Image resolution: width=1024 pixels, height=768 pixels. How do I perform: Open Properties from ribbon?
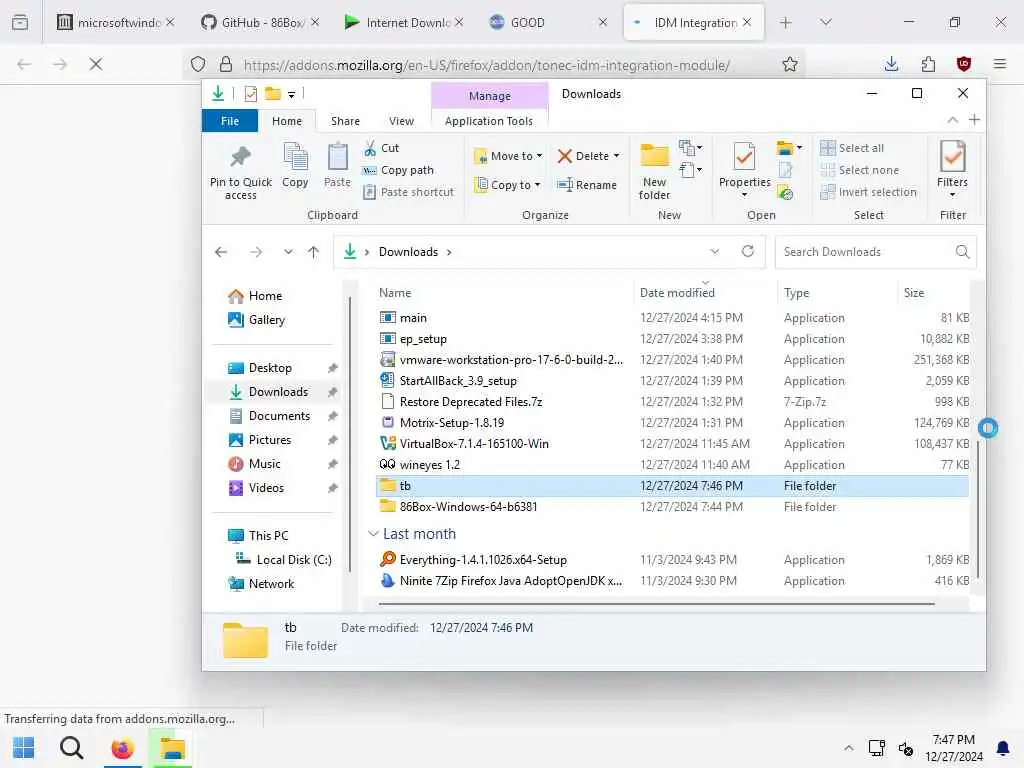click(x=744, y=170)
